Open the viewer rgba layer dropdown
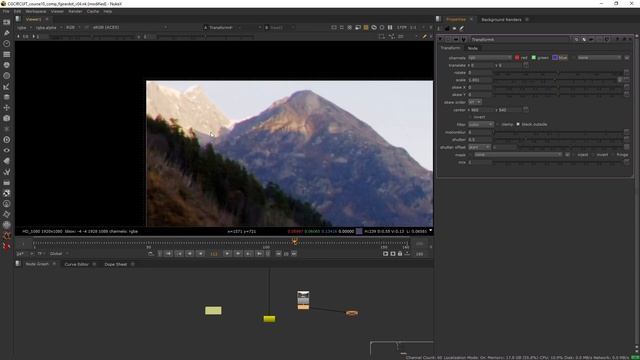Viewport: 640px width, 360px height. (x=24, y=28)
